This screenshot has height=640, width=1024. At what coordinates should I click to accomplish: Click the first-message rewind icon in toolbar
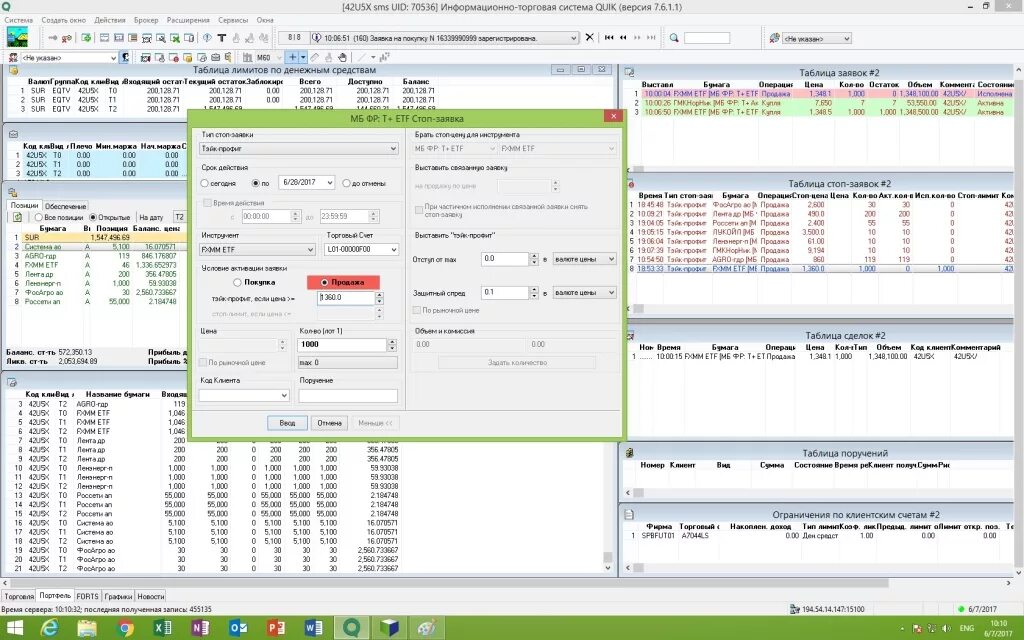pos(609,38)
